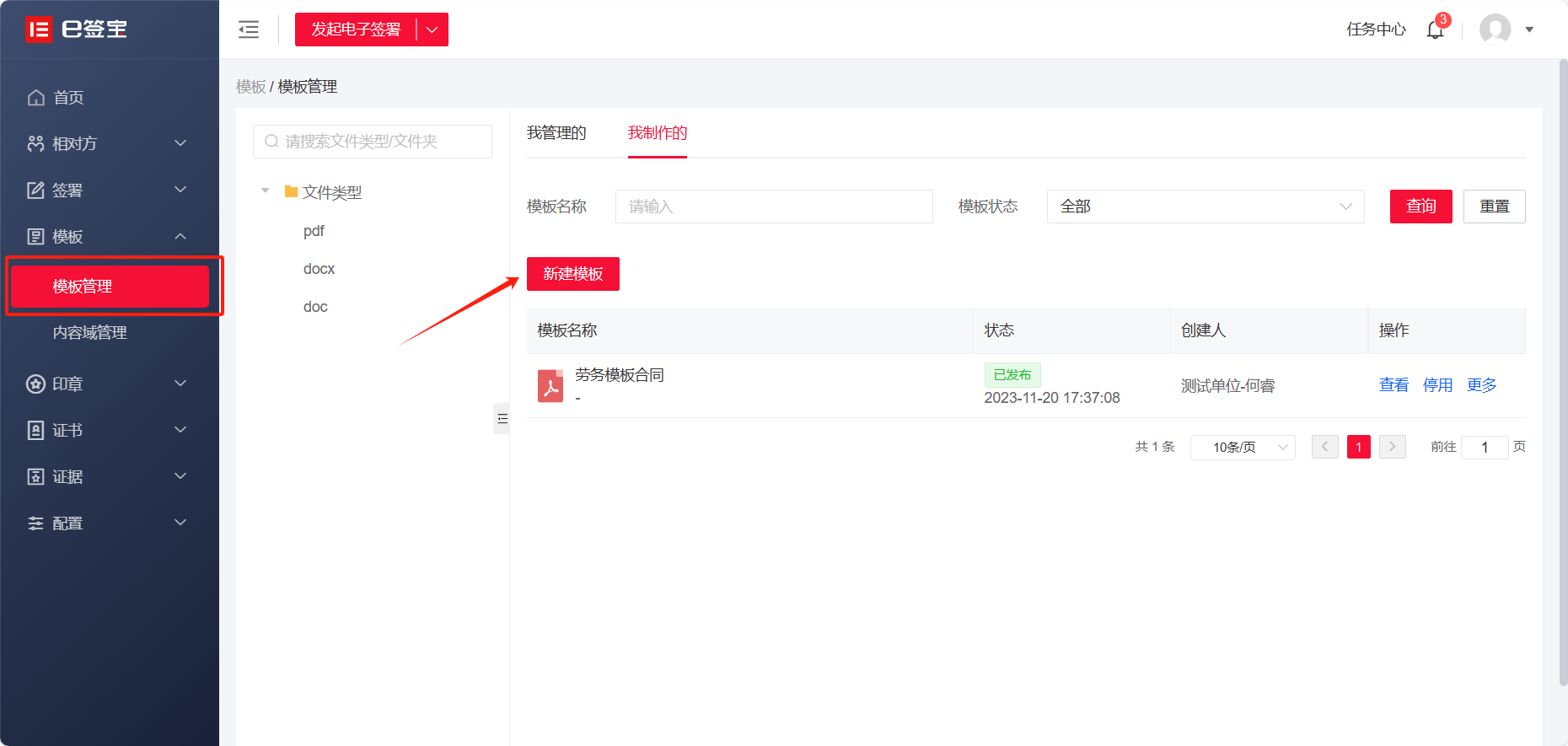Click the PDF icon of 劳务模板合同

pos(550,386)
